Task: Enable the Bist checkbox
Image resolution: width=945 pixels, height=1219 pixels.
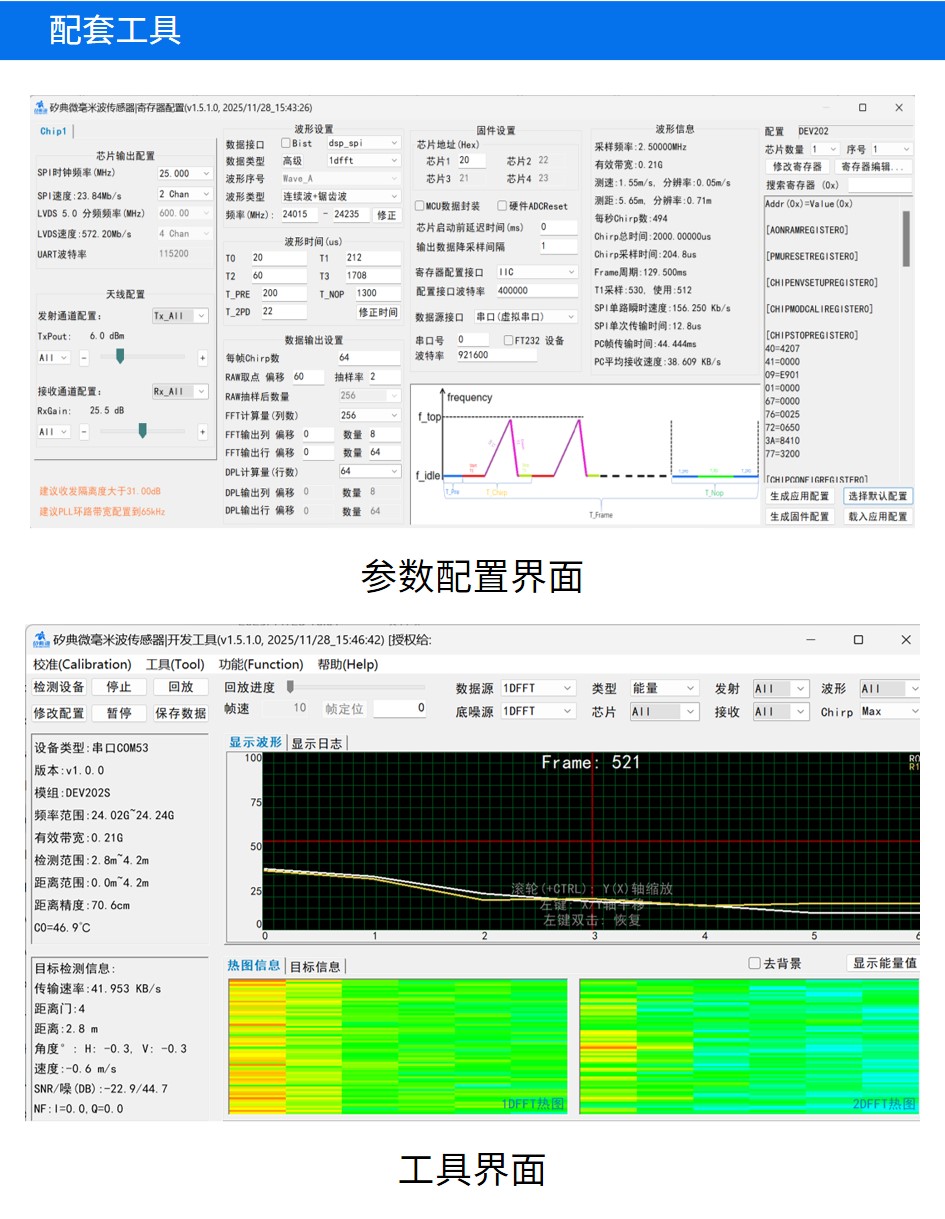Action: 286,144
